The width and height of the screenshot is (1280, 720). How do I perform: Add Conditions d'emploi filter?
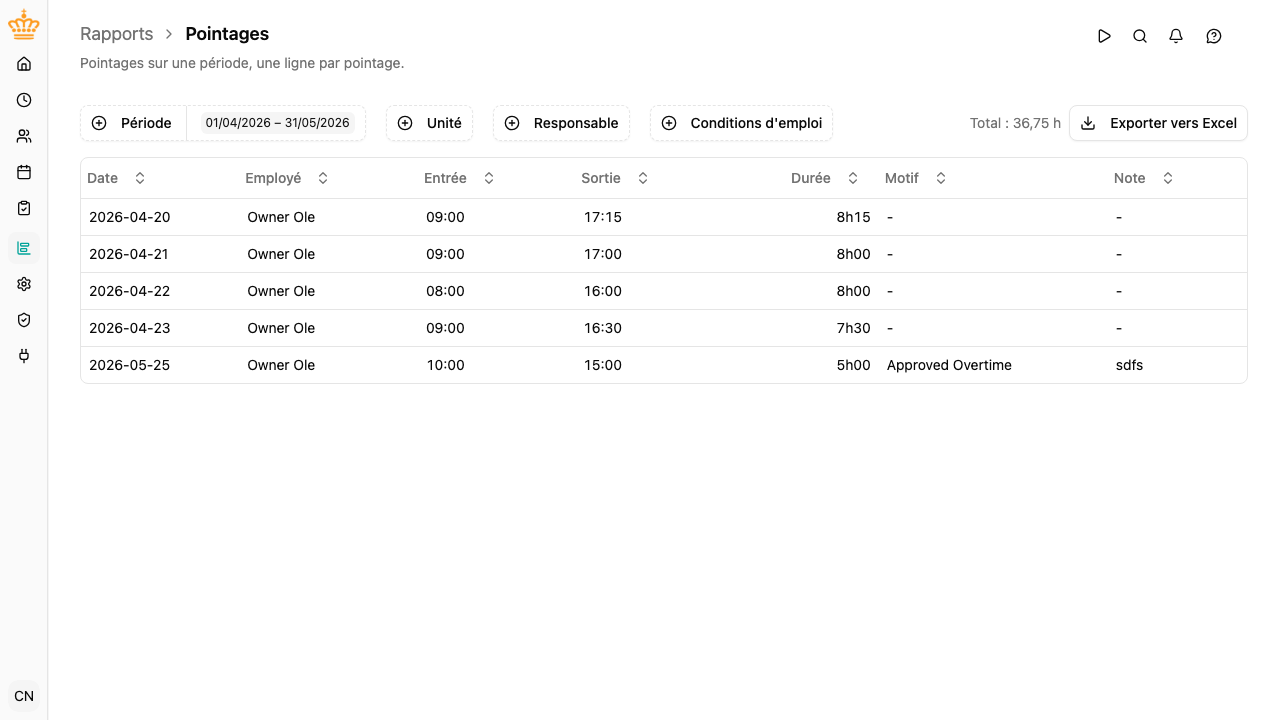pyautogui.click(x=741, y=123)
